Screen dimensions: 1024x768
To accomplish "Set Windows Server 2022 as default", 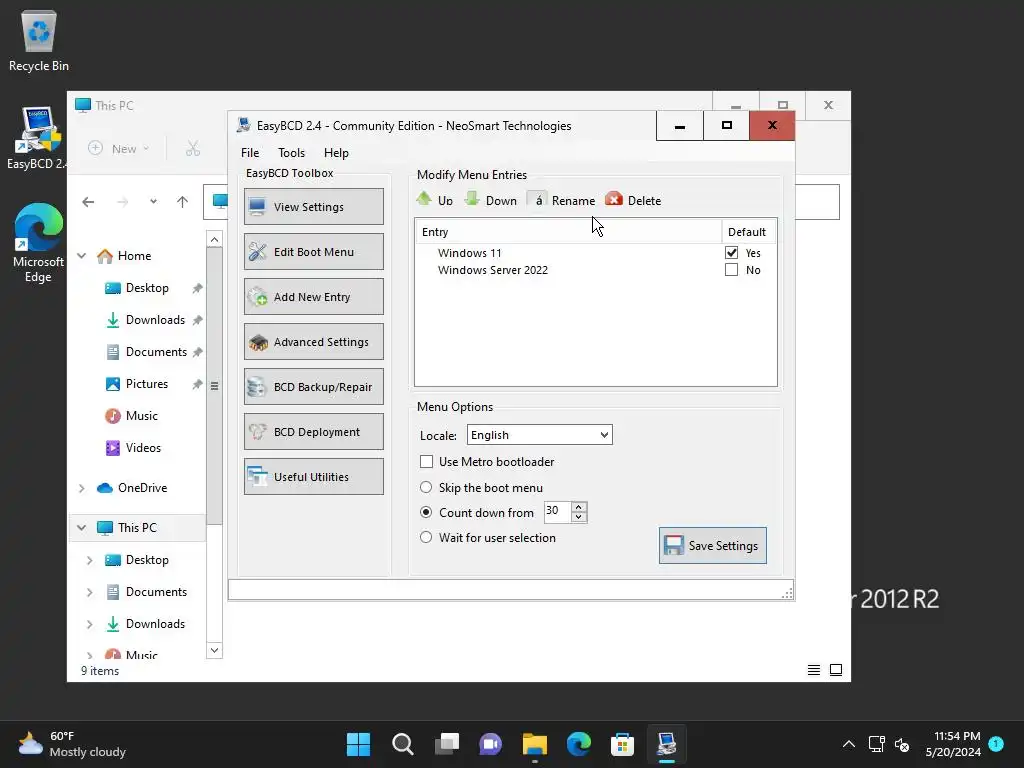I will pyautogui.click(x=731, y=270).
